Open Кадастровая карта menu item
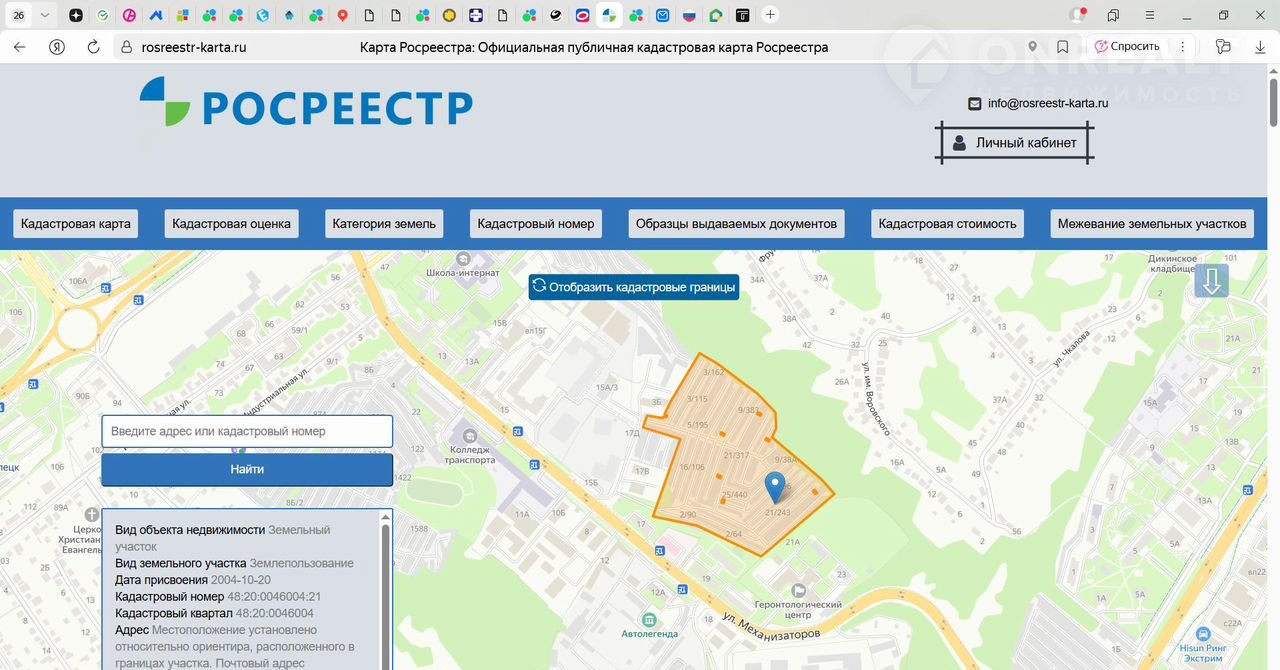 tap(76, 224)
